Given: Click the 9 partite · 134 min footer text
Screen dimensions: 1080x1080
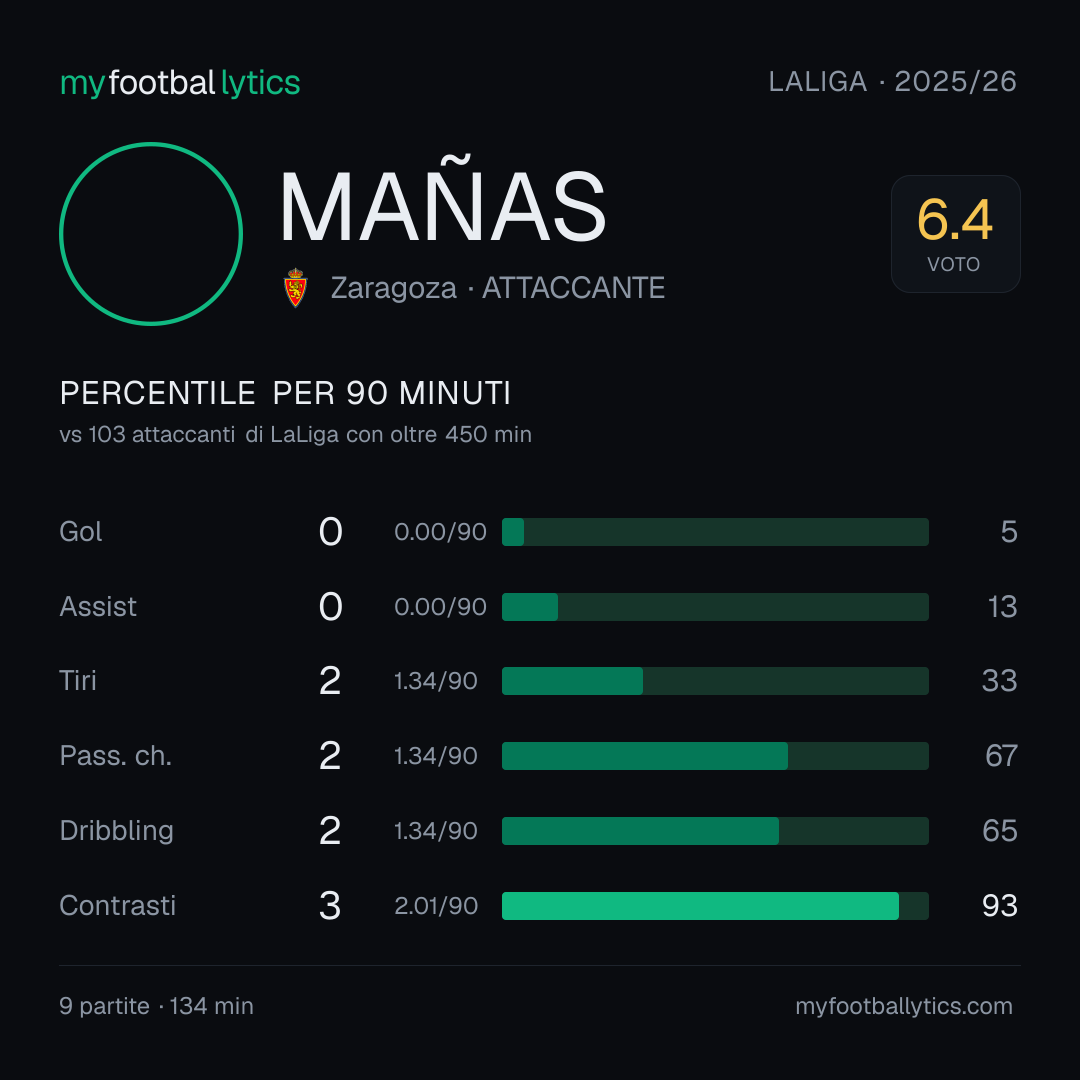Looking at the screenshot, I should 156,1006.
